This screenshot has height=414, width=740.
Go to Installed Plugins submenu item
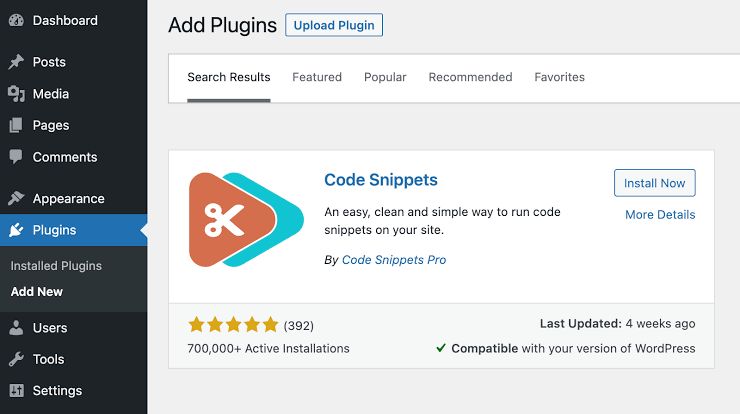56,266
